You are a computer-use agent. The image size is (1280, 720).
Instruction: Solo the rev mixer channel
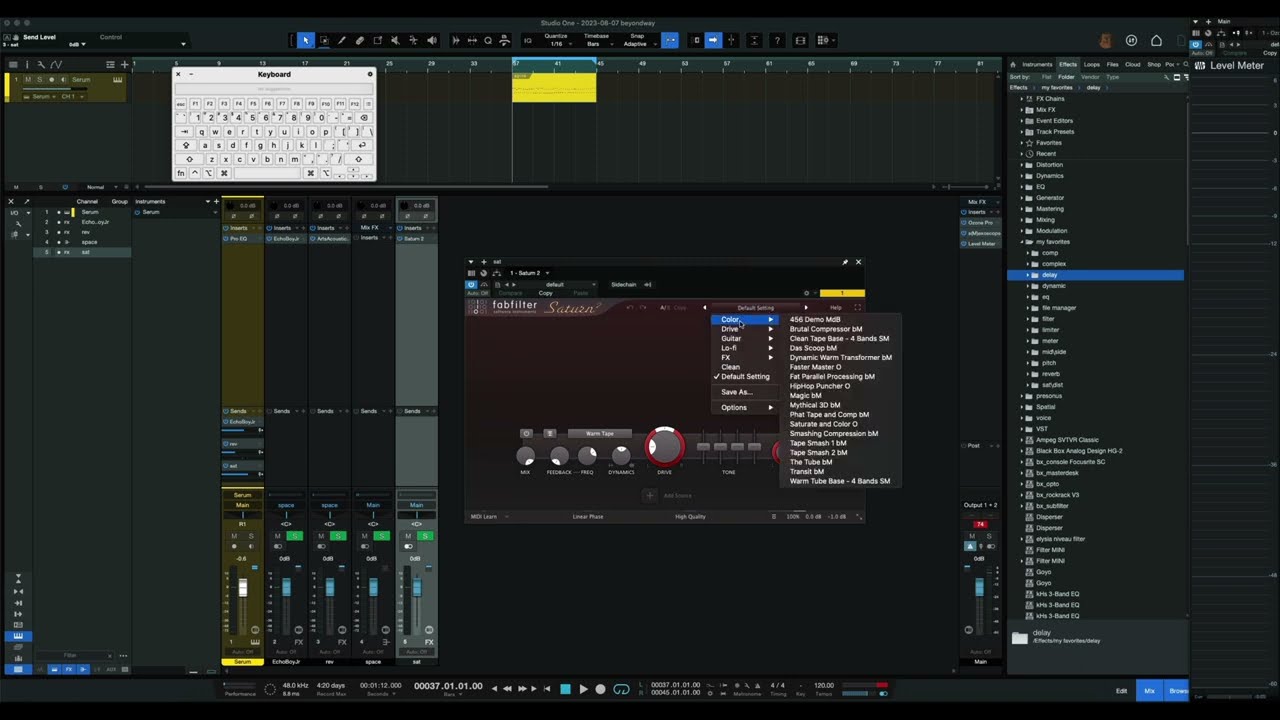pyautogui.click(x=338, y=536)
